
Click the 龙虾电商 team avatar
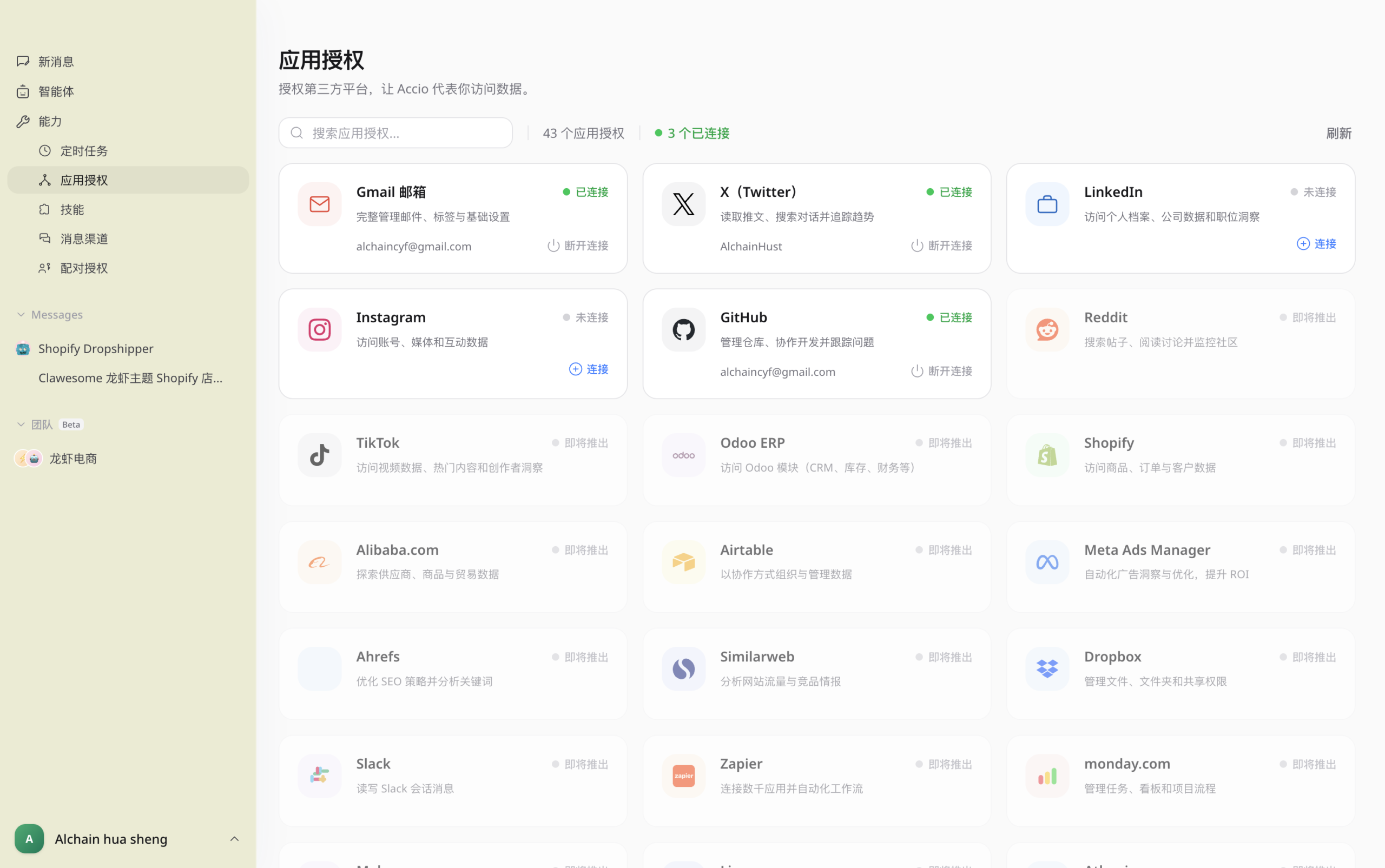28,458
